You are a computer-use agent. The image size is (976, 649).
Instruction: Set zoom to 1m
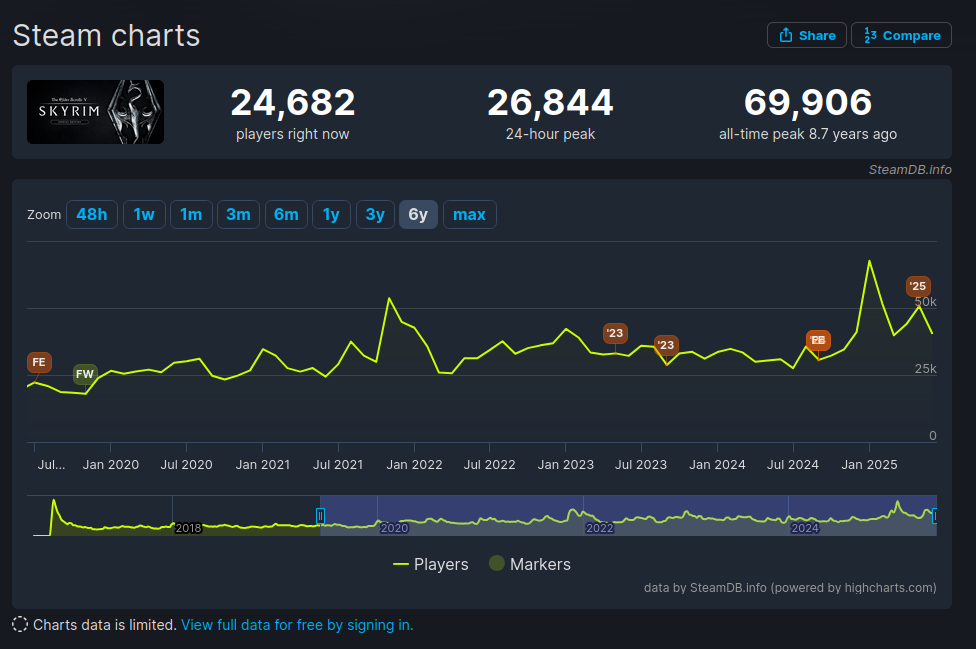(191, 215)
